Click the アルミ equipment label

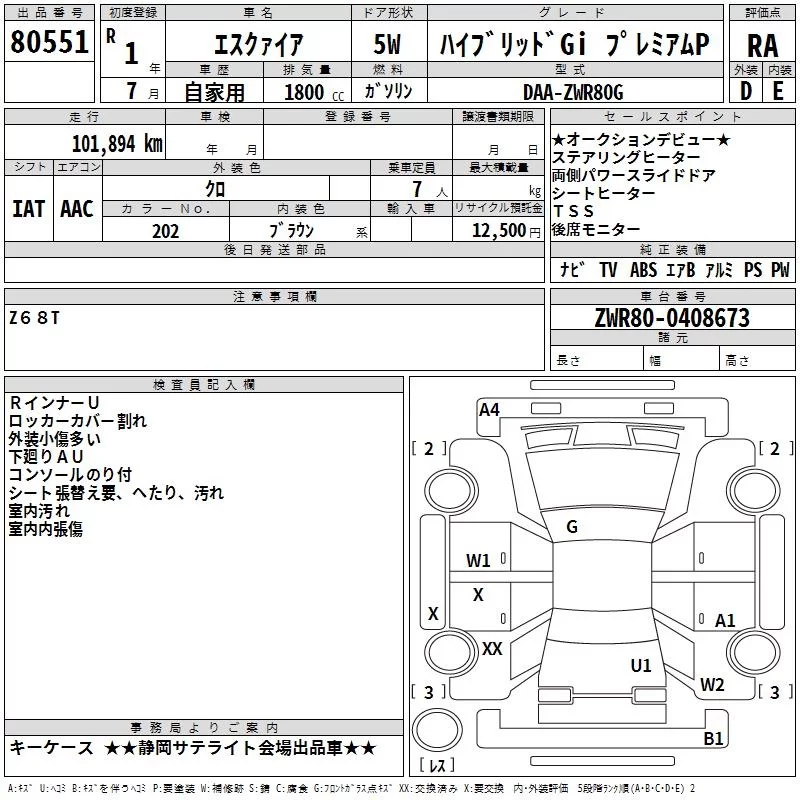719,270
